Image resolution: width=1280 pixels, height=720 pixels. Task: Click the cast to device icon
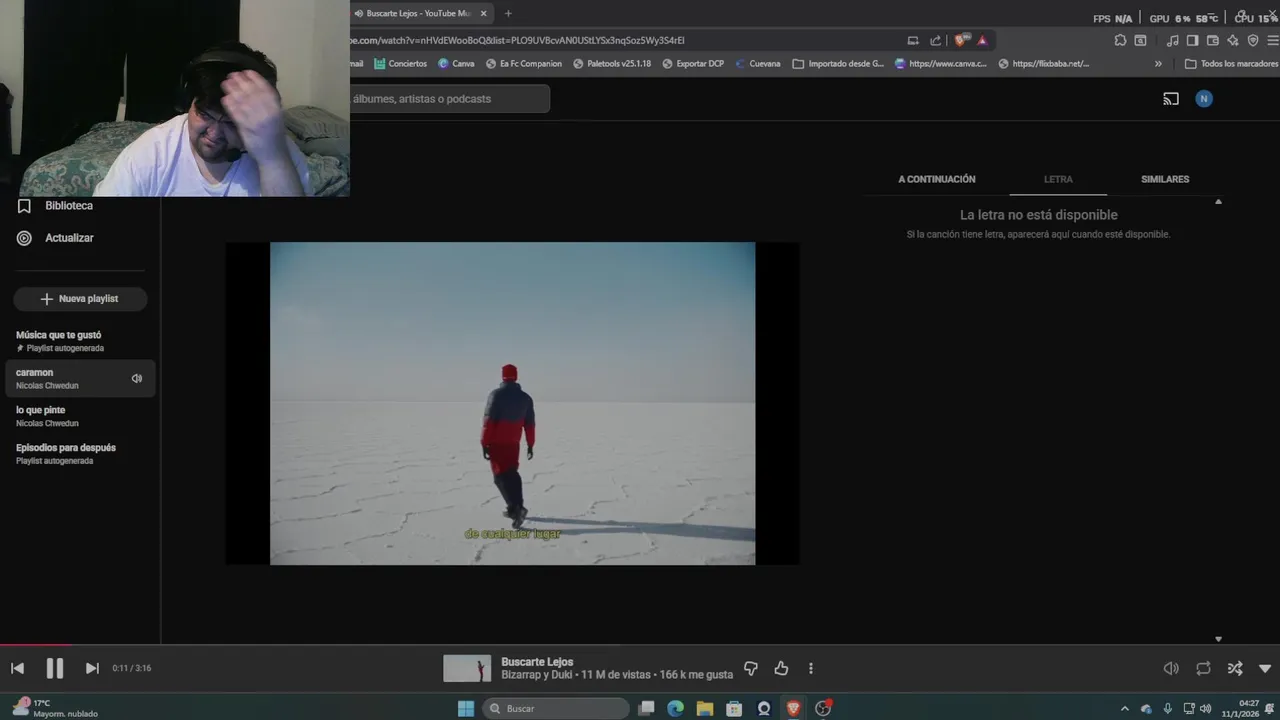tap(1171, 99)
